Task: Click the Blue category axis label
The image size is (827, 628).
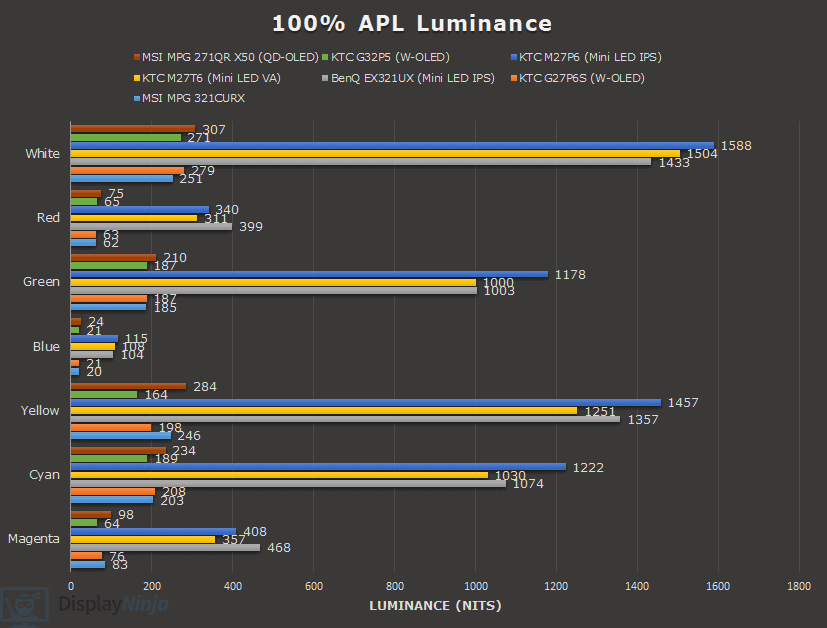Action: coord(46,346)
